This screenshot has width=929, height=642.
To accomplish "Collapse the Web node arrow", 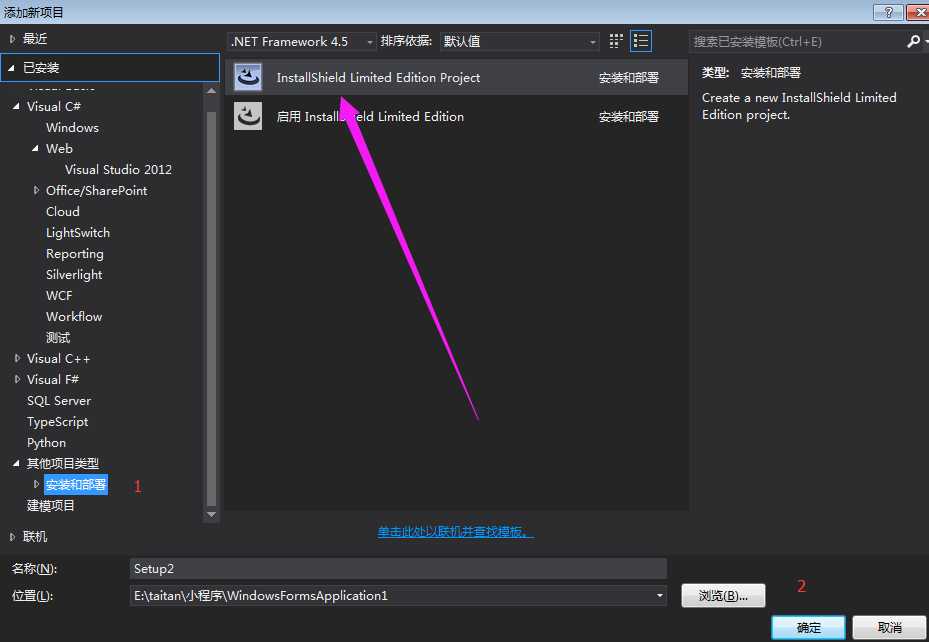I will [x=36, y=148].
